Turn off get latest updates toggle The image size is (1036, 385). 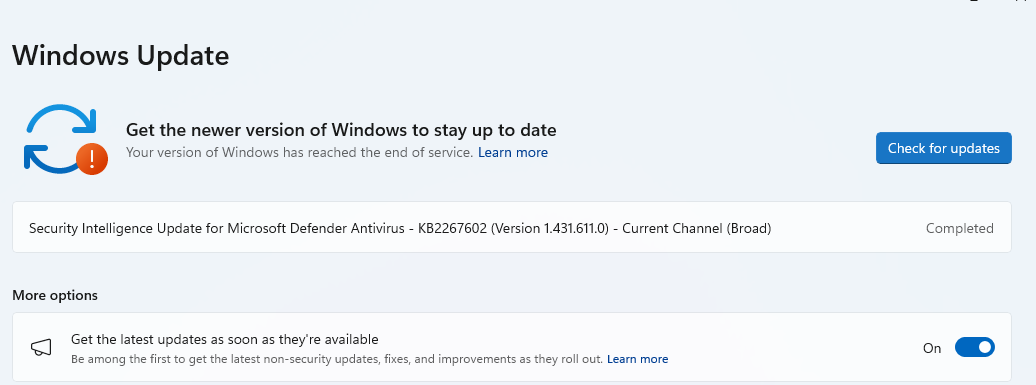pyautogui.click(x=975, y=347)
